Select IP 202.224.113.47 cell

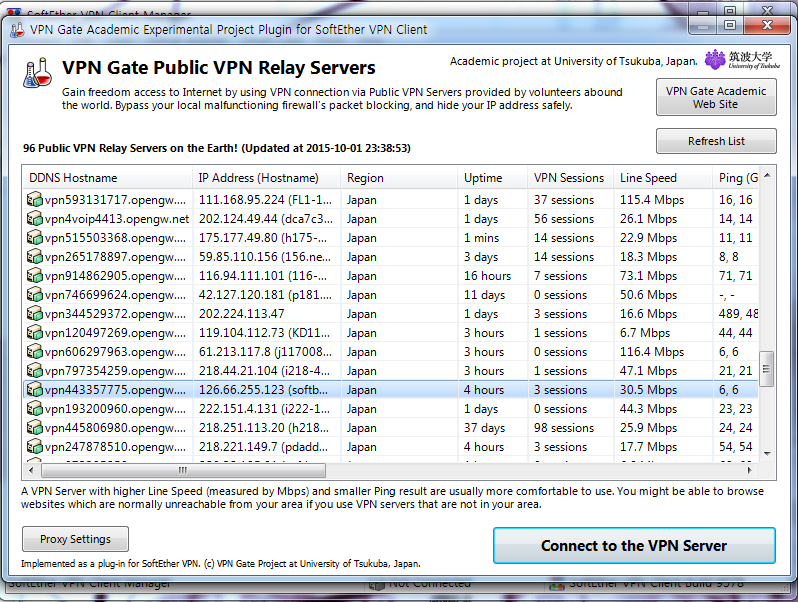(x=242, y=313)
